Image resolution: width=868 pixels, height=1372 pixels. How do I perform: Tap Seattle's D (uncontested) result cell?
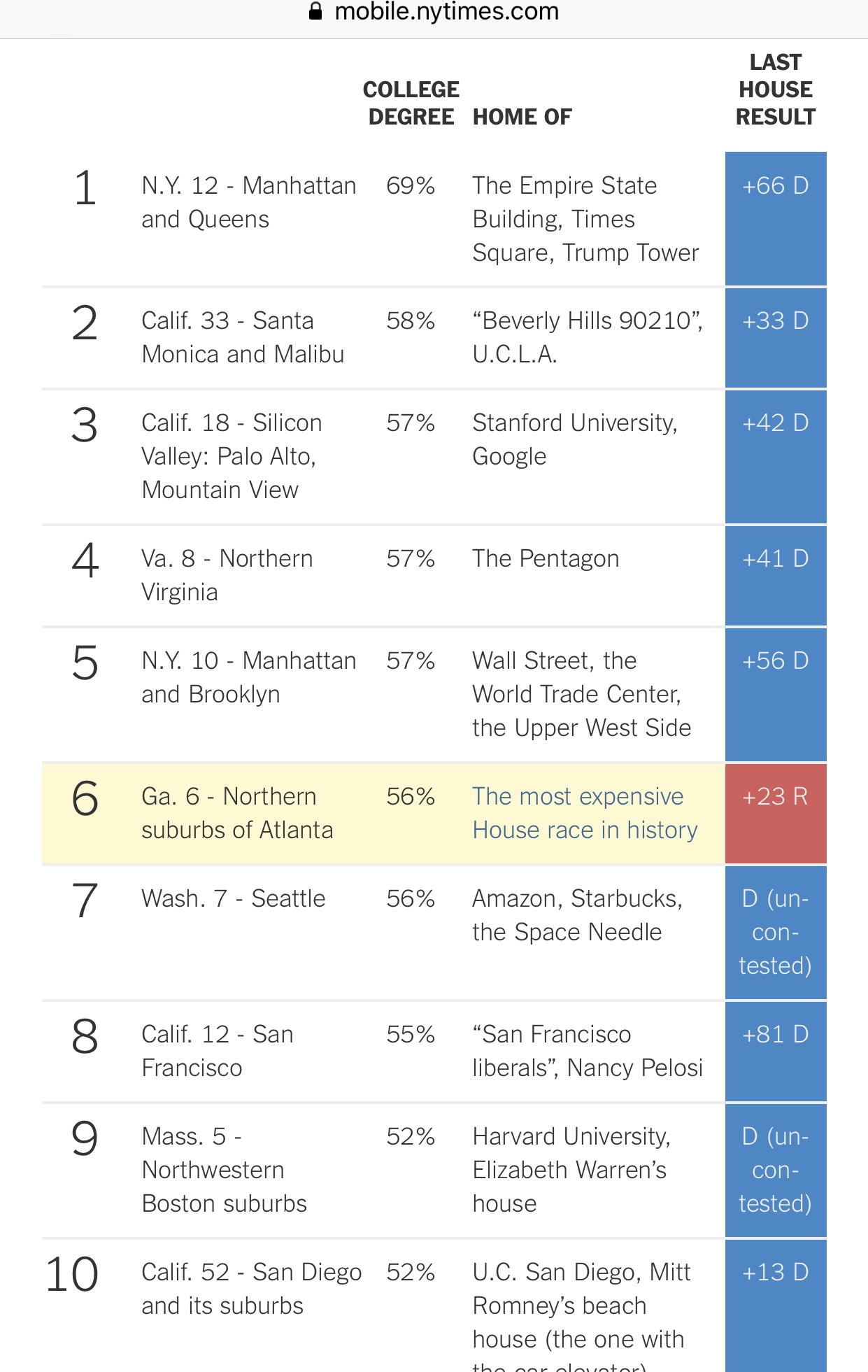776,932
